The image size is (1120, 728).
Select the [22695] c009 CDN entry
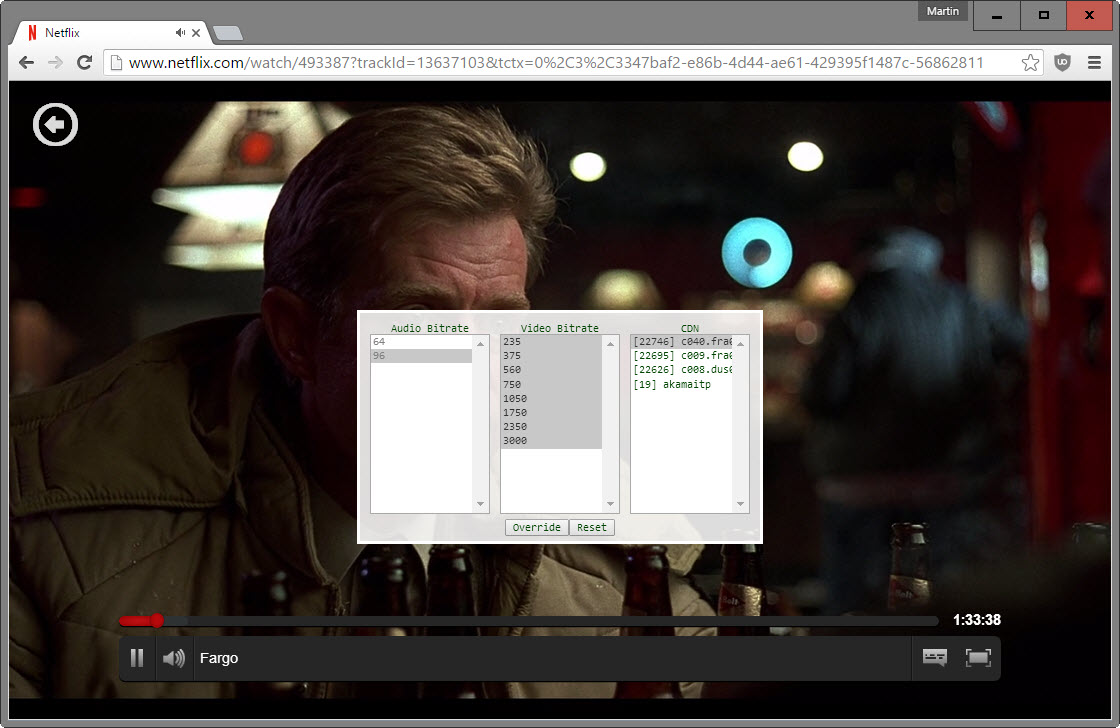click(682, 356)
